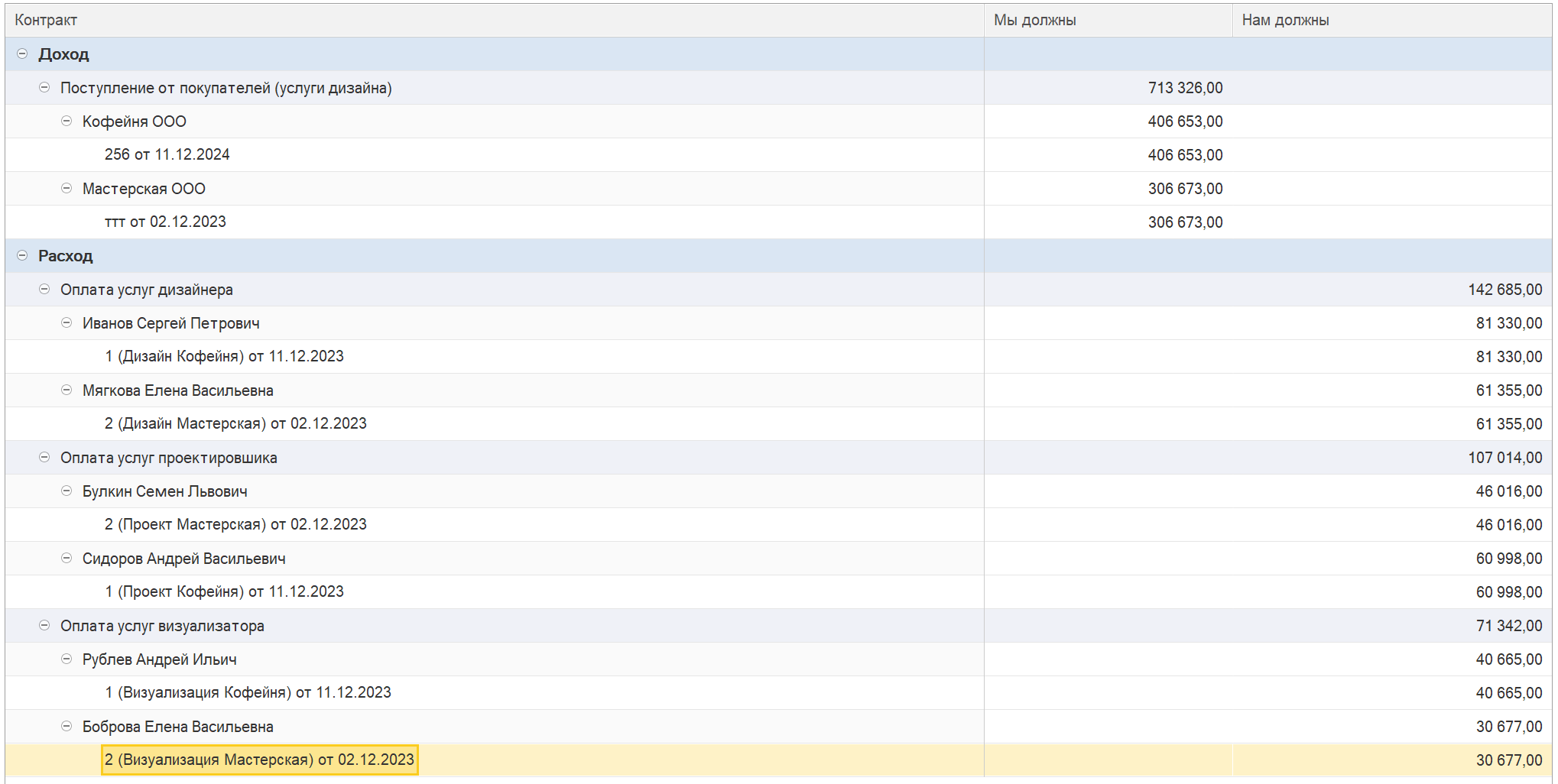Click highlighted row amount 30 677,00

1508,760
